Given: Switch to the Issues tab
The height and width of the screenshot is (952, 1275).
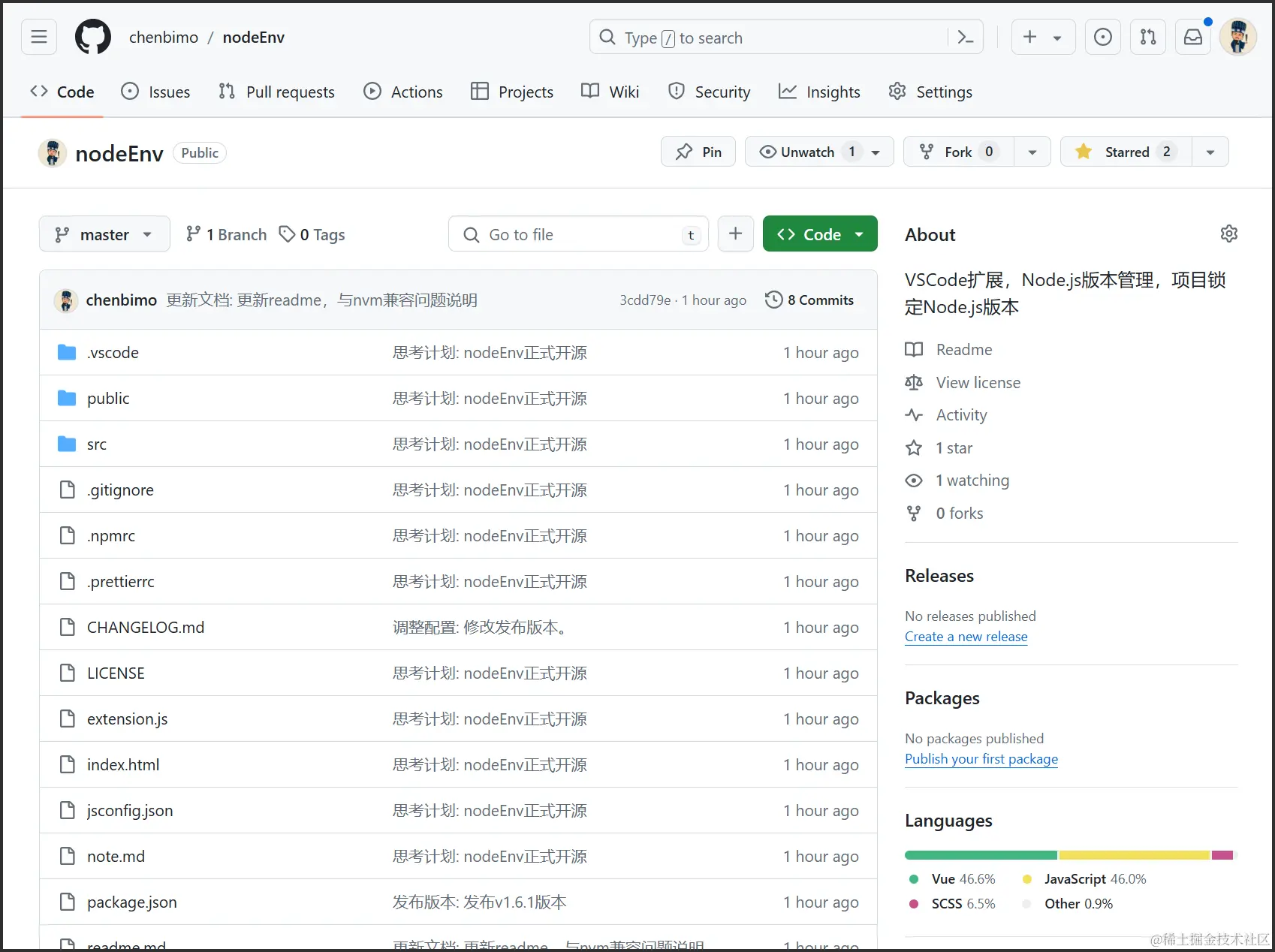Looking at the screenshot, I should [155, 92].
